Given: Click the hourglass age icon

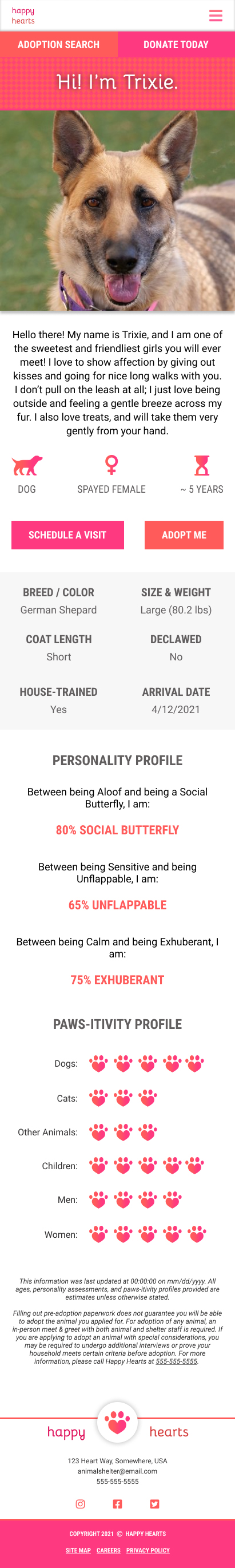Looking at the screenshot, I should coord(201,465).
